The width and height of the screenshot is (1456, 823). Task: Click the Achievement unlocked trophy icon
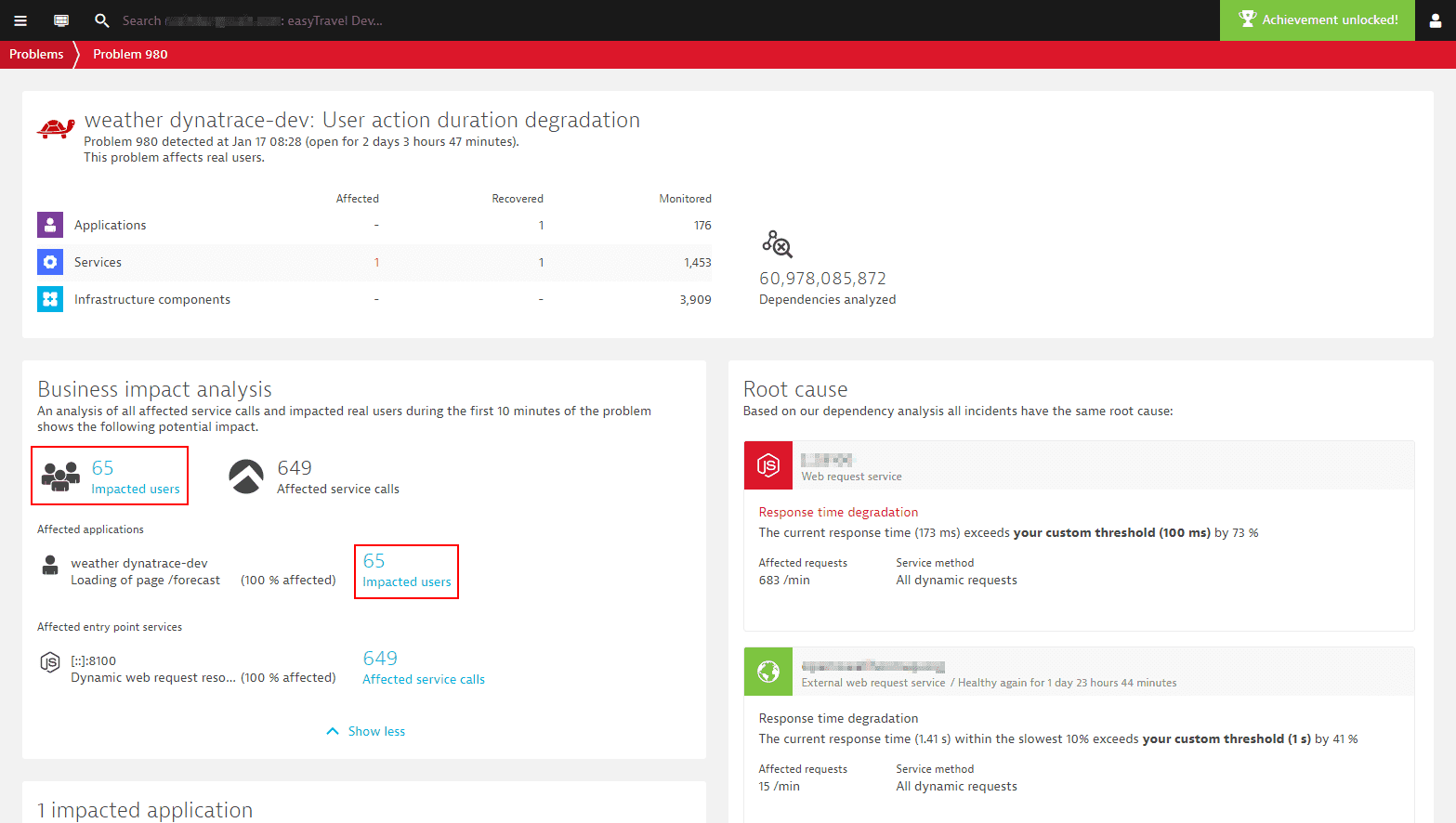(1247, 20)
